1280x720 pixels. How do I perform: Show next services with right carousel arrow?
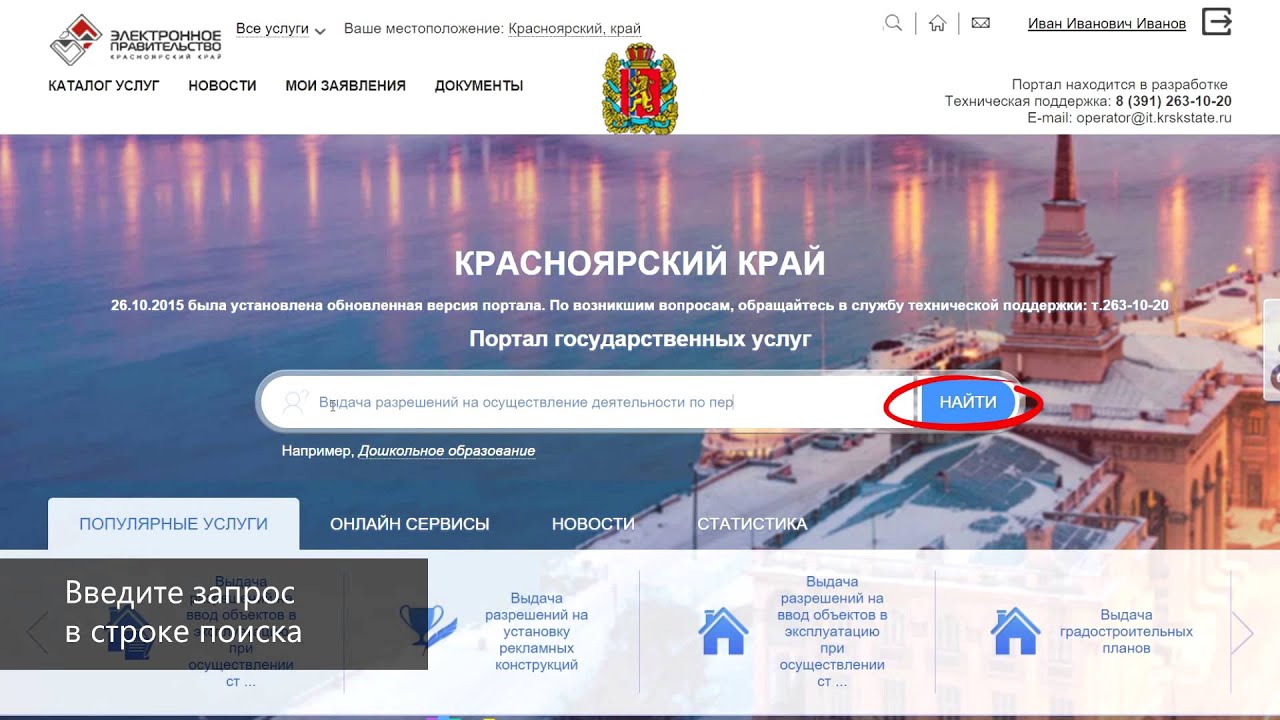point(1242,632)
